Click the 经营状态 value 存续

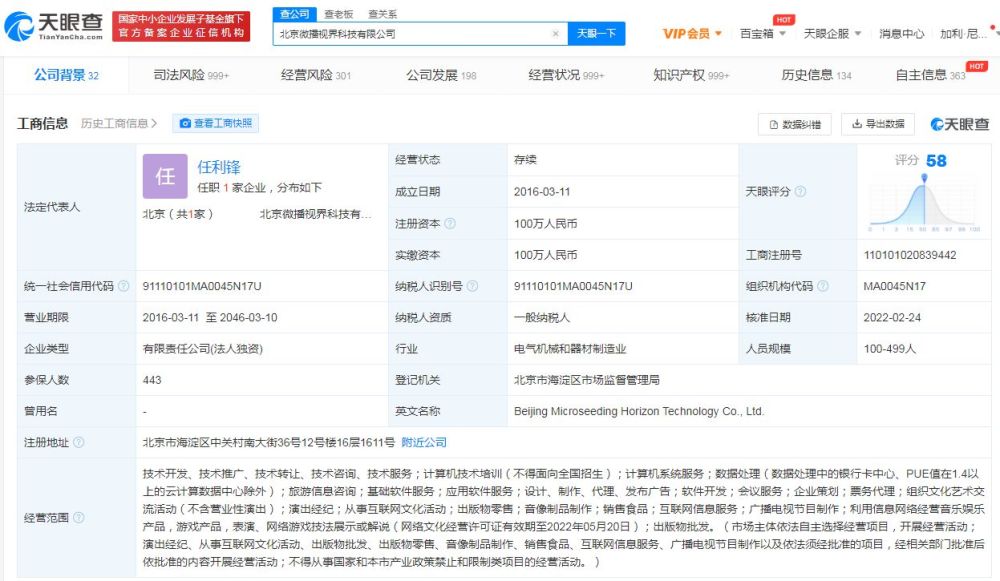point(526,160)
